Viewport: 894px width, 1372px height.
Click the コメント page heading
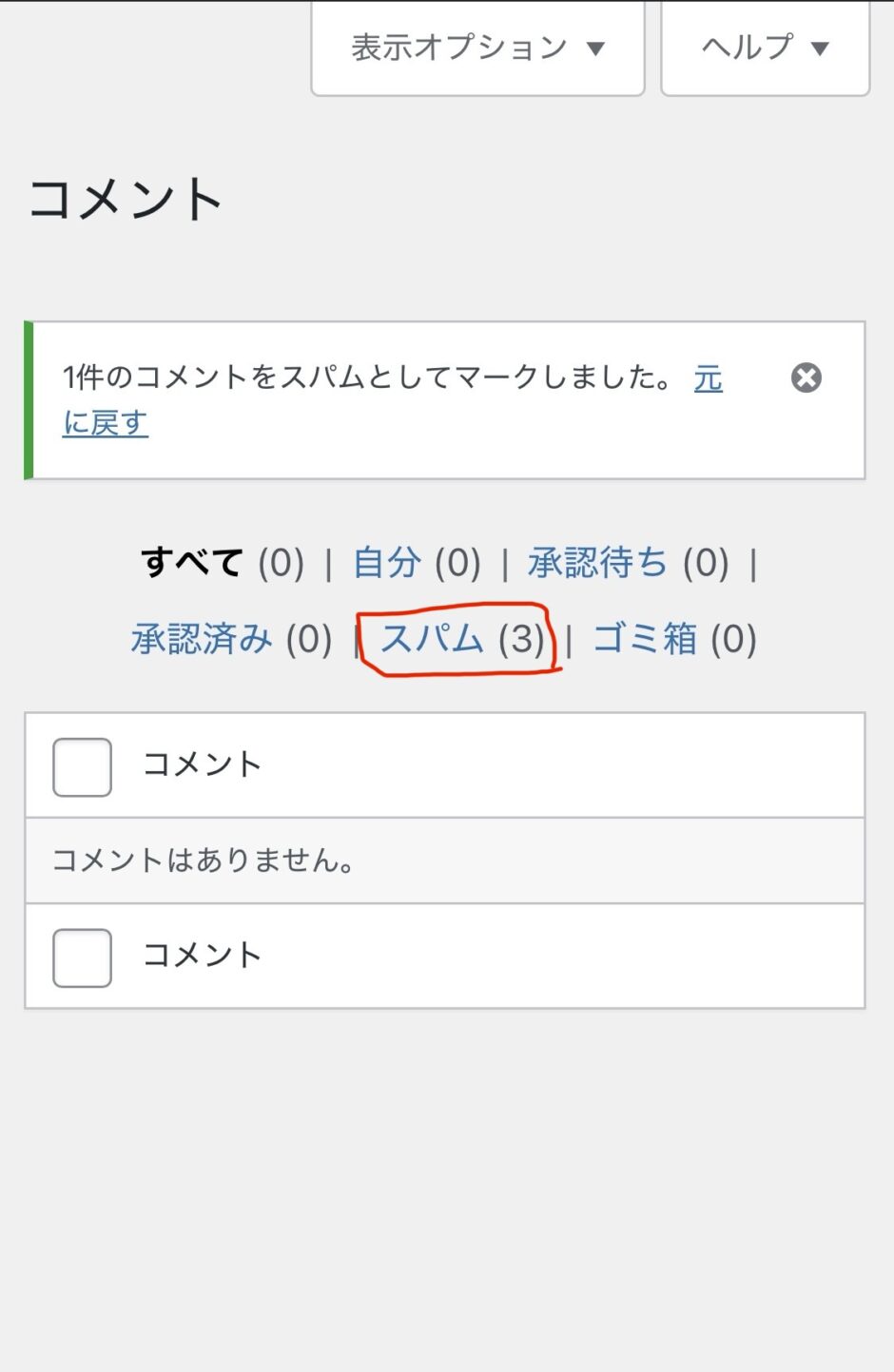pyautogui.click(x=126, y=200)
